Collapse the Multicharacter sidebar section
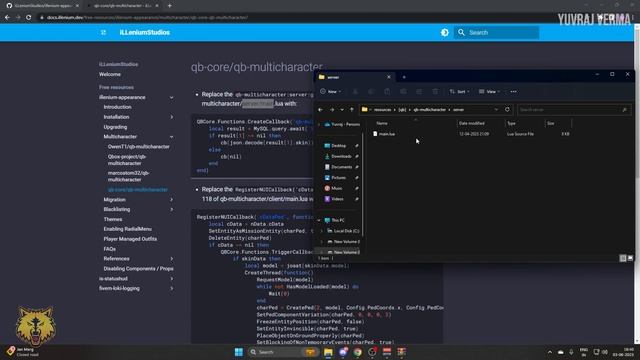The height and width of the screenshot is (360, 640). point(171,137)
